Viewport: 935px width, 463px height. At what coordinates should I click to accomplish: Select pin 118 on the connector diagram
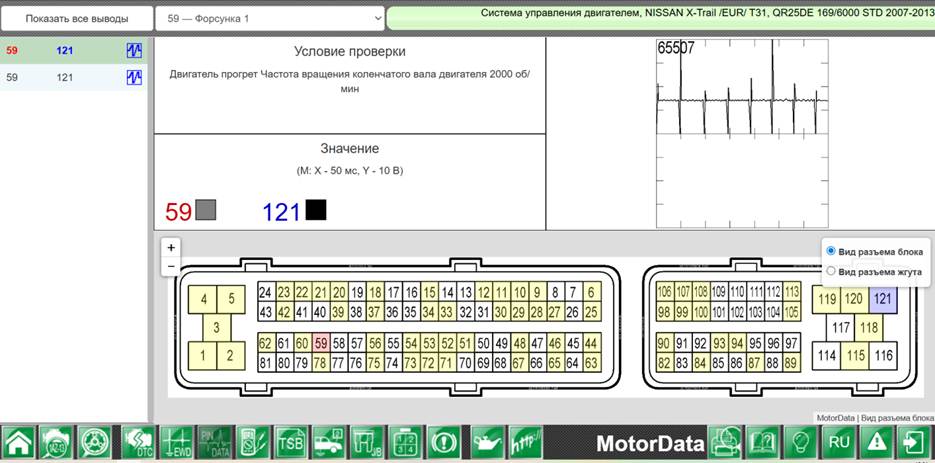[869, 328]
